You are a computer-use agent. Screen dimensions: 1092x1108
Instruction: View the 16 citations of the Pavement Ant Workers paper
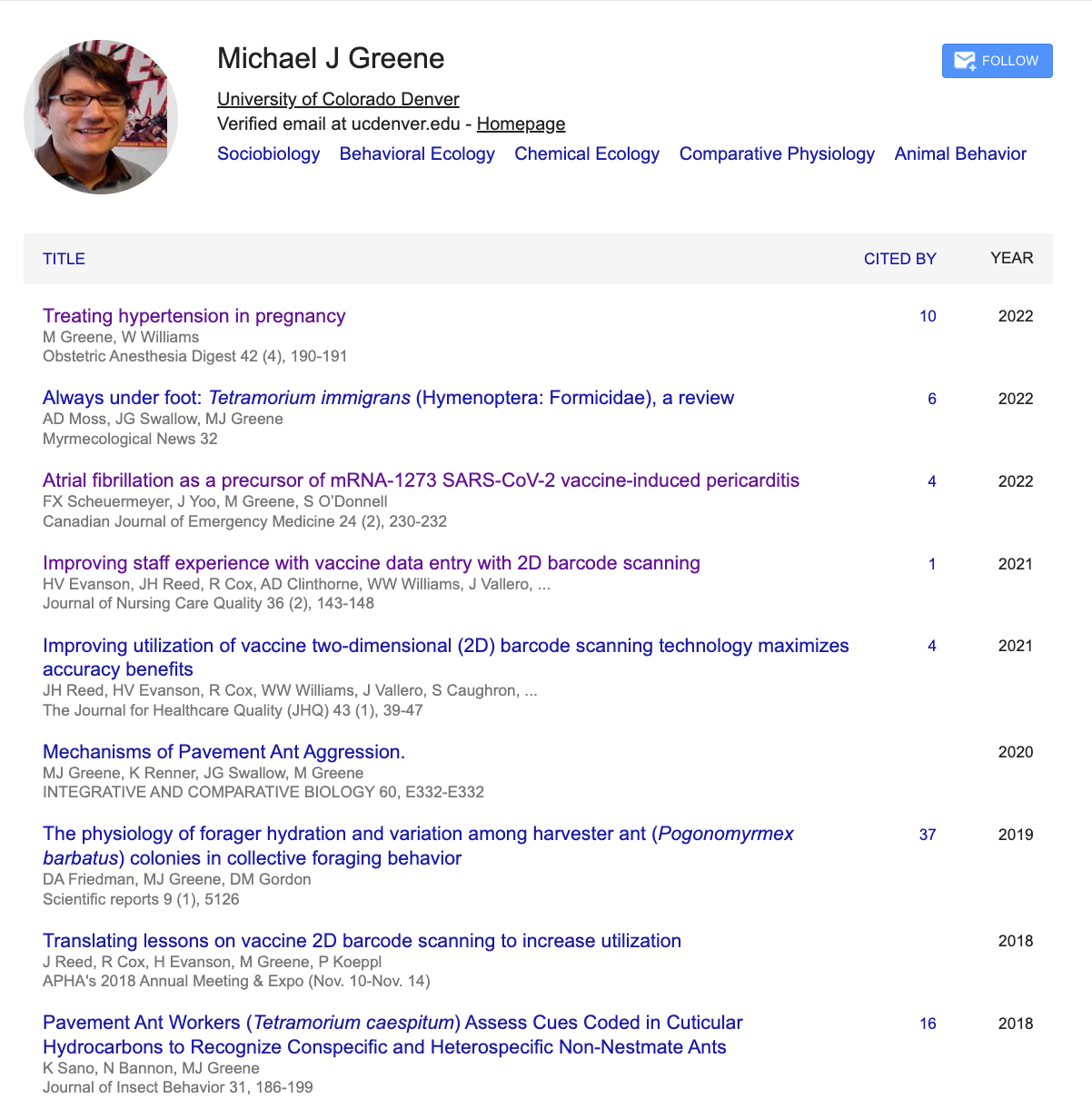[x=928, y=1024]
